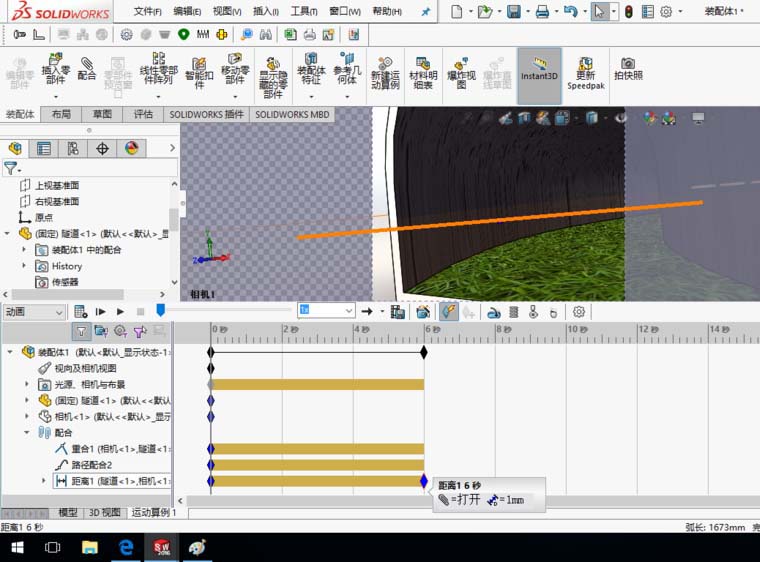
Task: Click the blue keyframe at end of 距离1
Action: [x=424, y=481]
